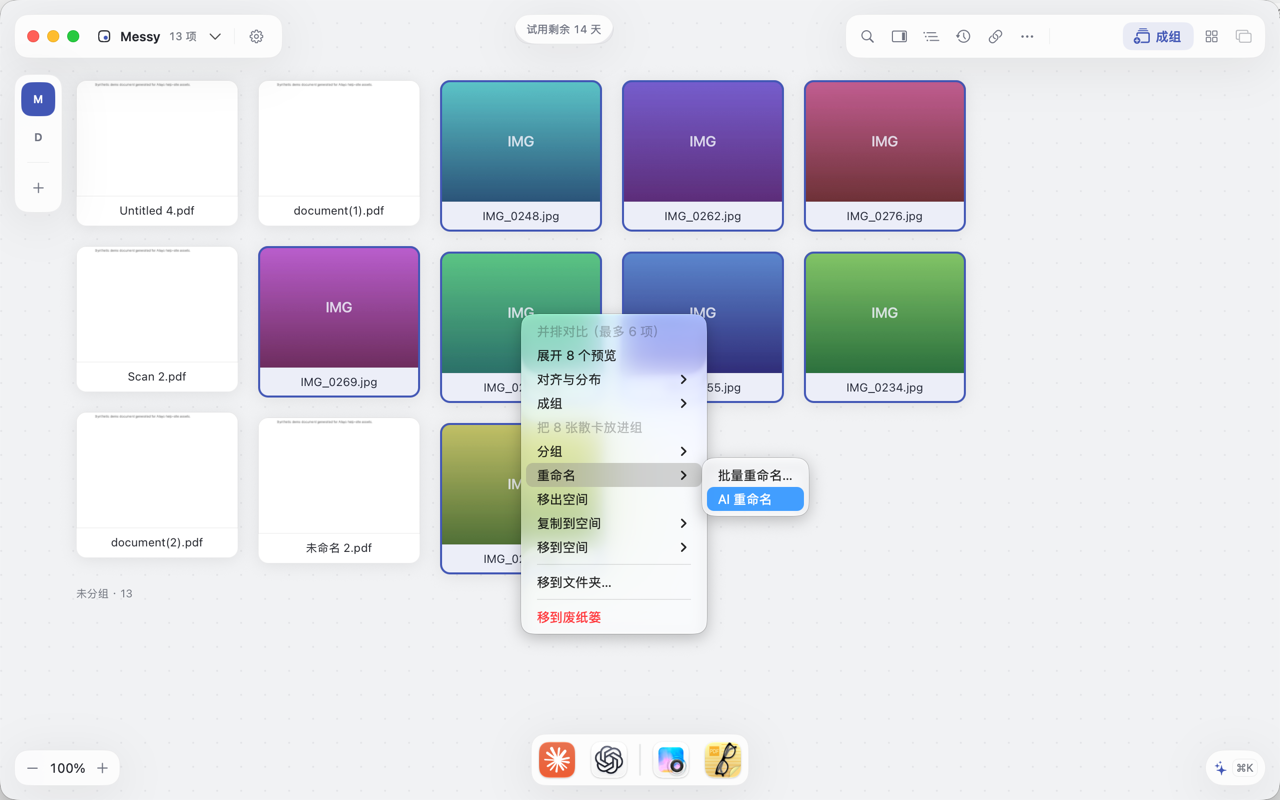Image resolution: width=1280 pixels, height=800 pixels.
Task: Open space settings gear icon
Action: pyautogui.click(x=256, y=37)
